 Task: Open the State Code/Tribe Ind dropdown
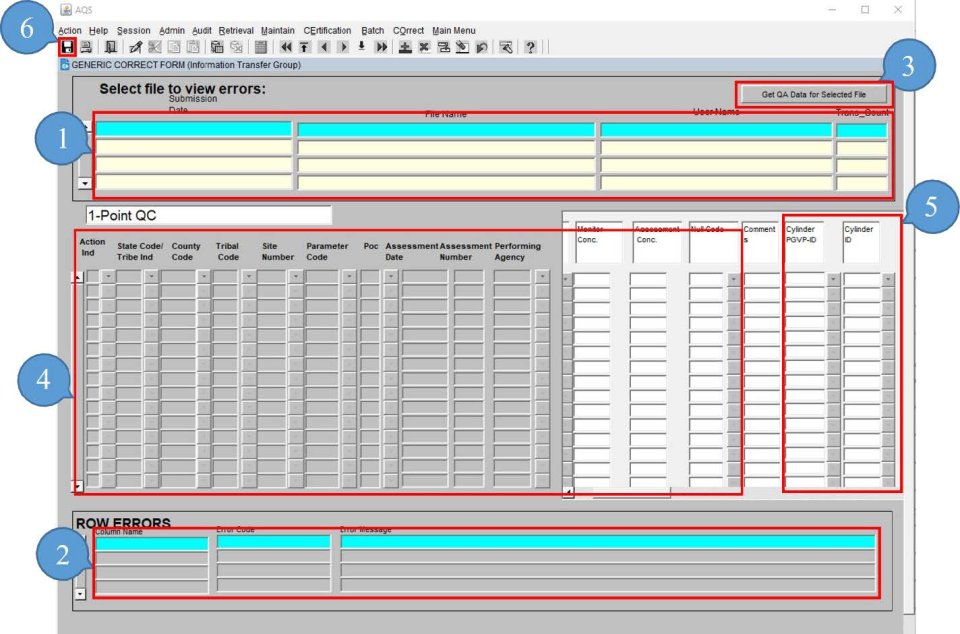[x=150, y=275]
